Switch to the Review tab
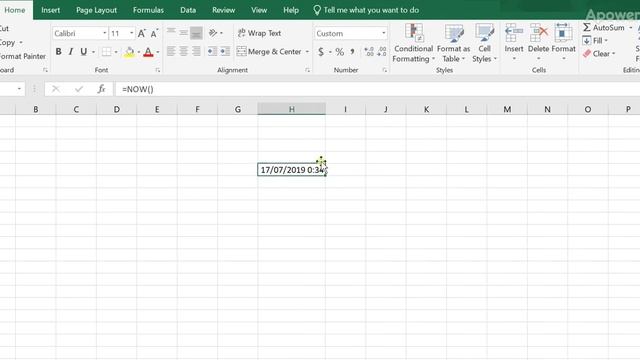The width and height of the screenshot is (640, 360). coord(224,10)
